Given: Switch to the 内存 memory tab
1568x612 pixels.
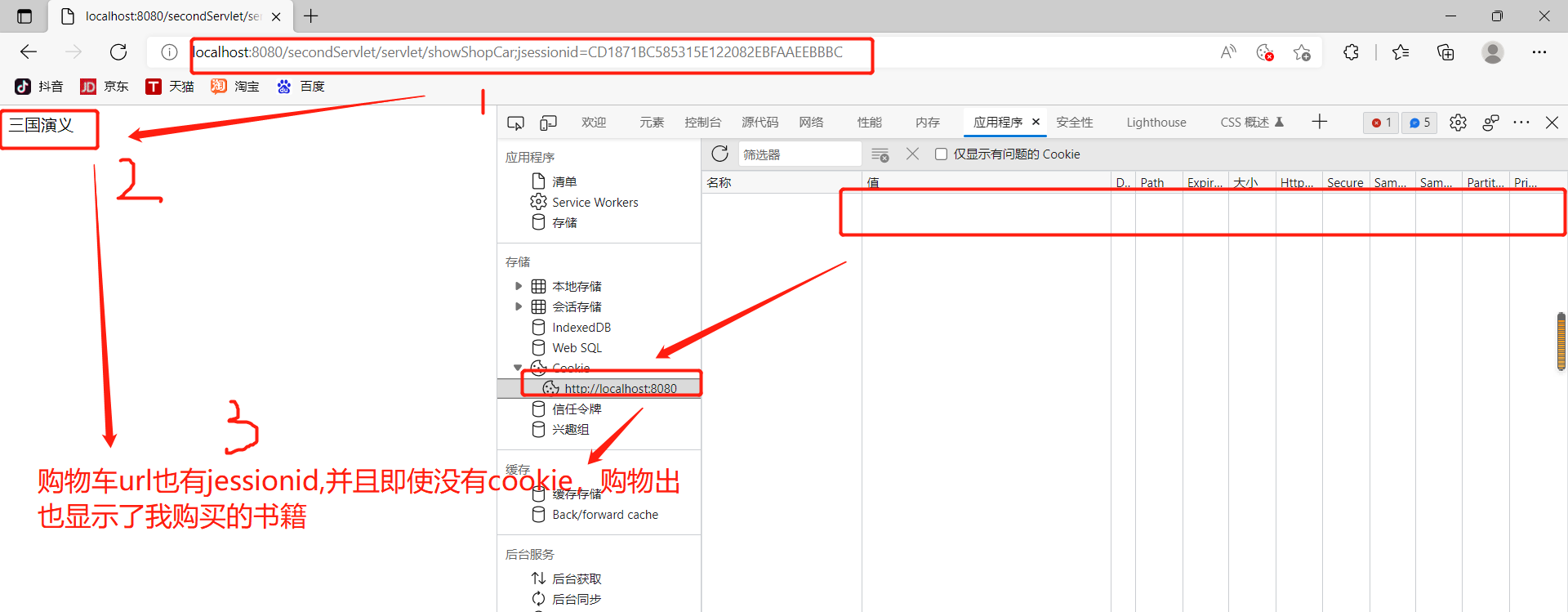Looking at the screenshot, I should pyautogui.click(x=928, y=123).
